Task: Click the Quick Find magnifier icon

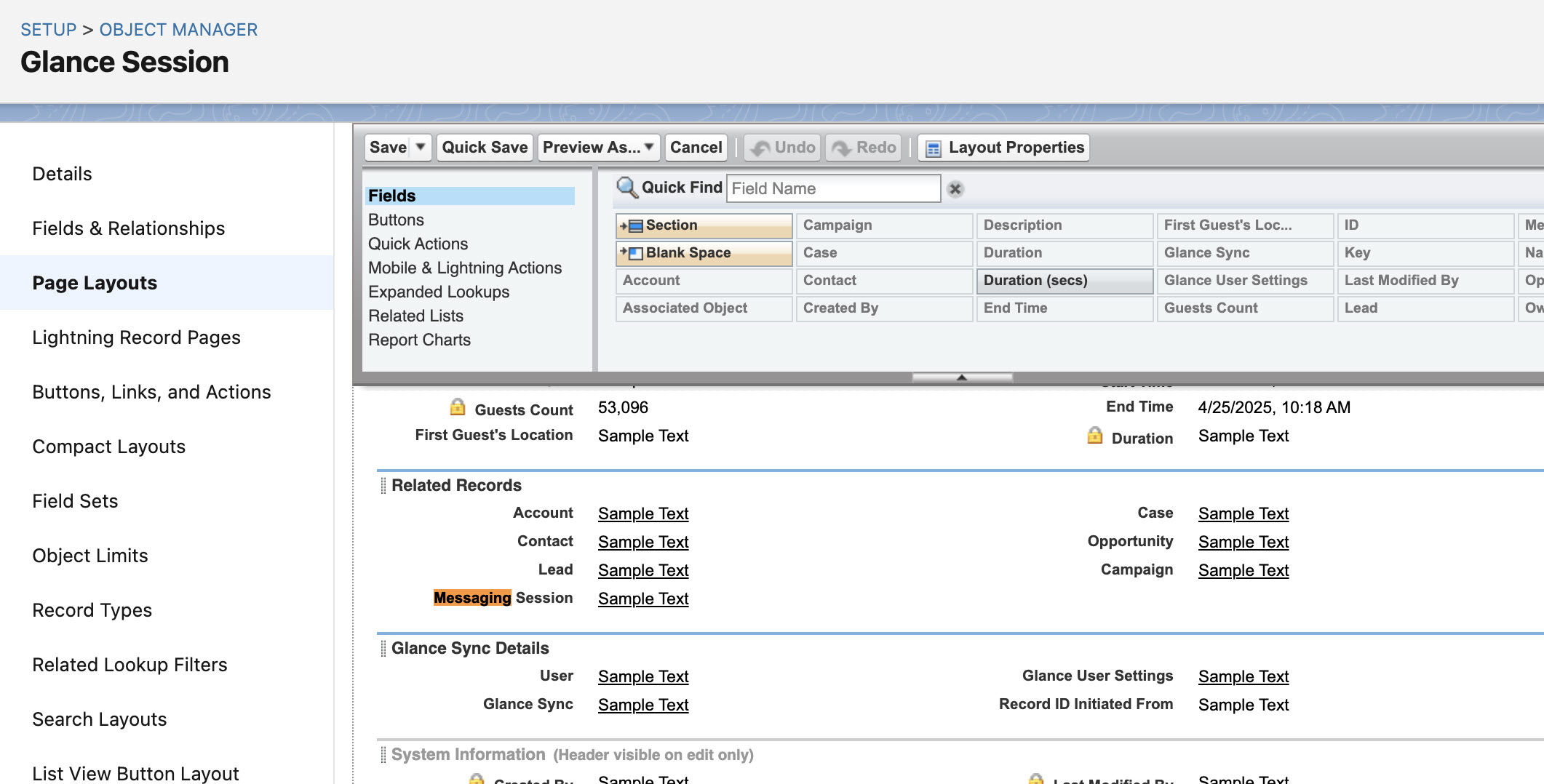Action: coord(626,188)
